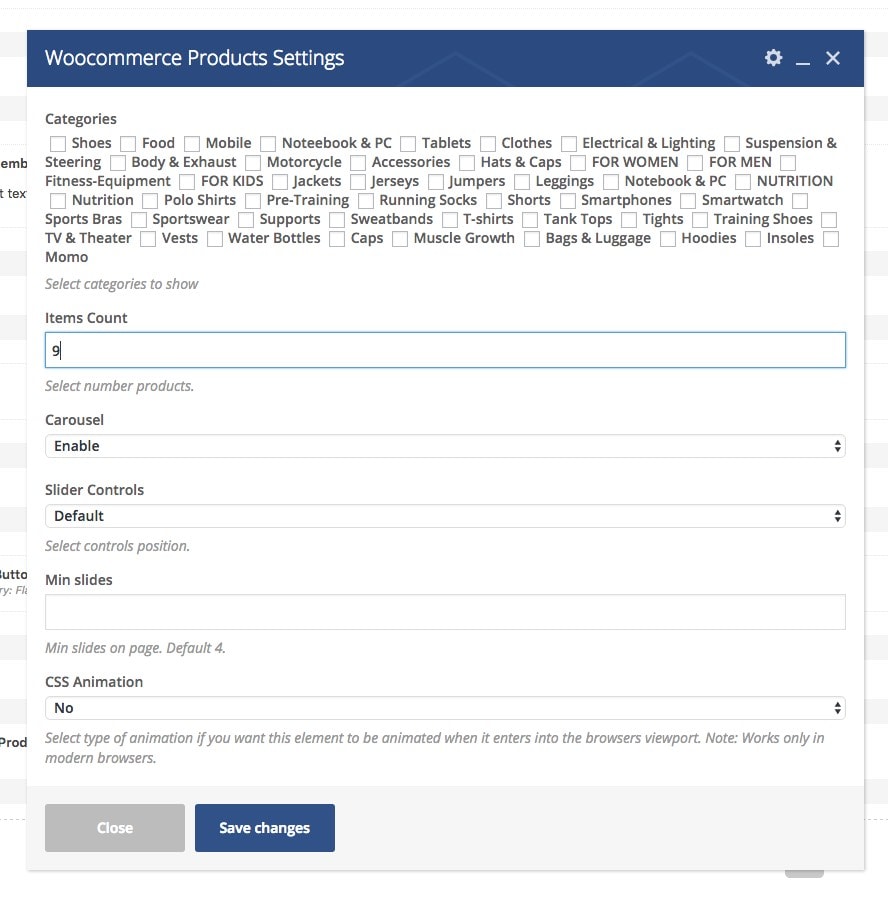Select the Smartphones category checkbox
888x899 pixels.
[568, 201]
